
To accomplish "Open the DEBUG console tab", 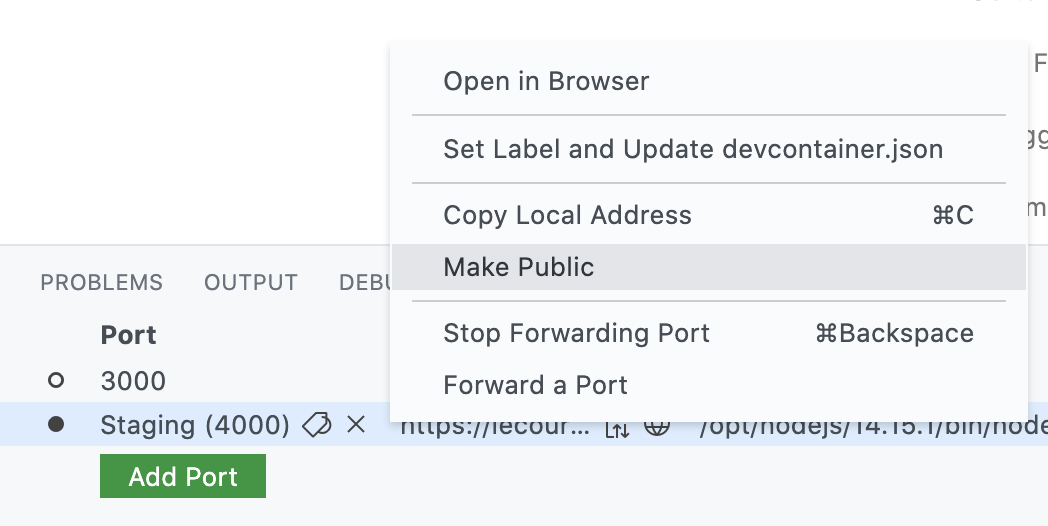I will [x=365, y=283].
